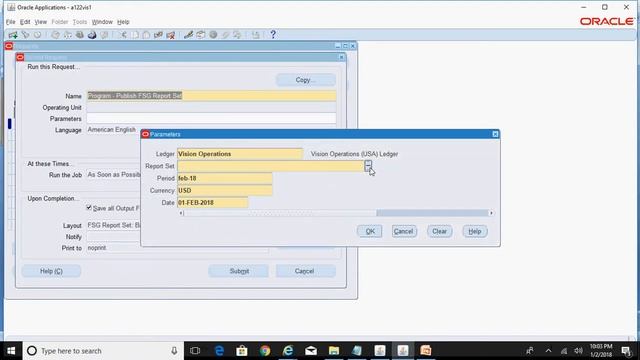
Task: Click the Windows search box
Action: 103,351
